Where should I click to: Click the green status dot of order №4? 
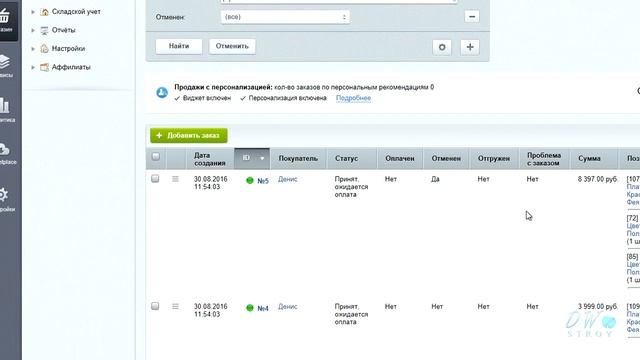tap(250, 308)
